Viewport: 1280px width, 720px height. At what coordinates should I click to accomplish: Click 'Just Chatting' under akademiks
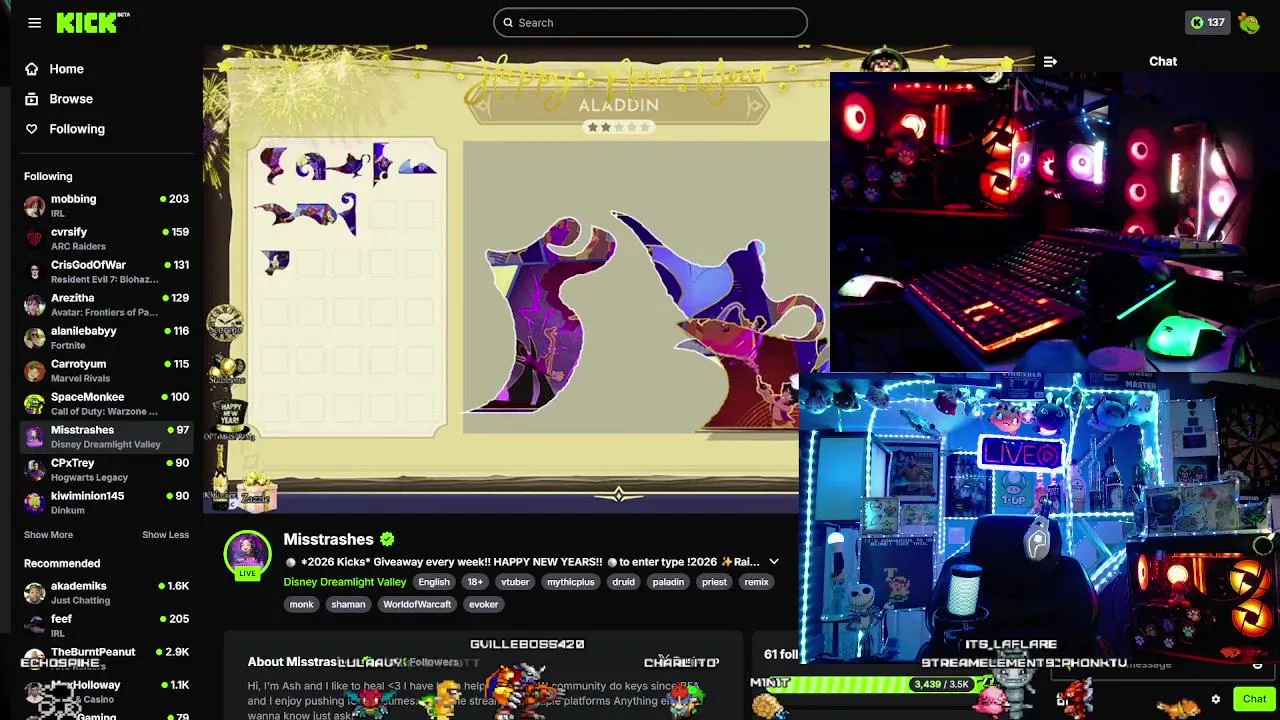coord(79,600)
